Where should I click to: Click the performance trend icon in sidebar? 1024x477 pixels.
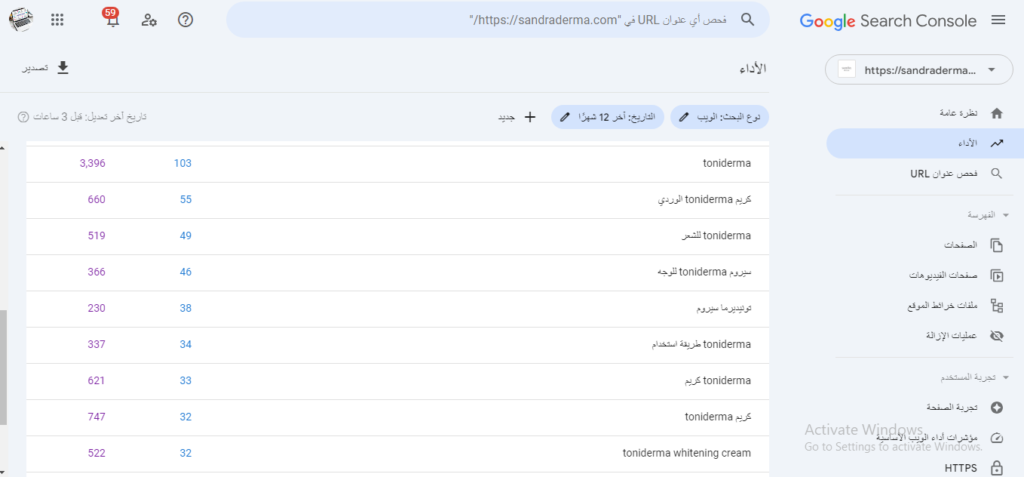tap(997, 143)
